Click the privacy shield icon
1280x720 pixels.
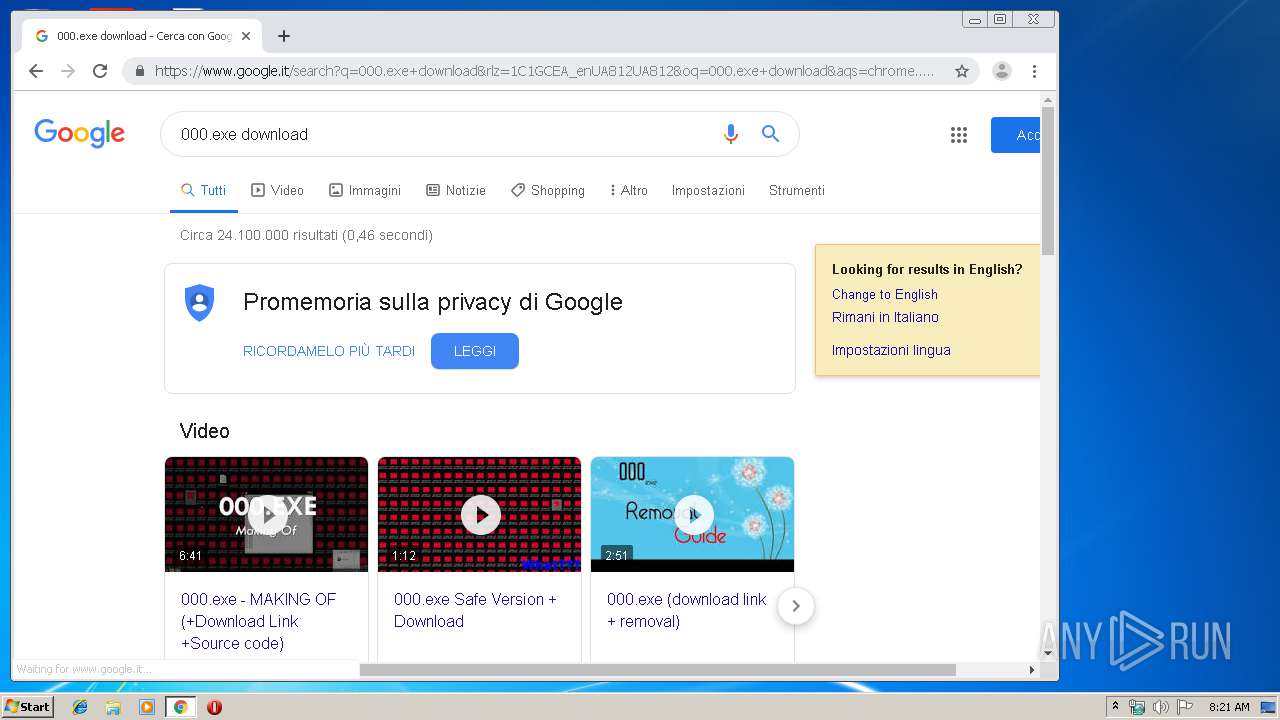[200, 302]
